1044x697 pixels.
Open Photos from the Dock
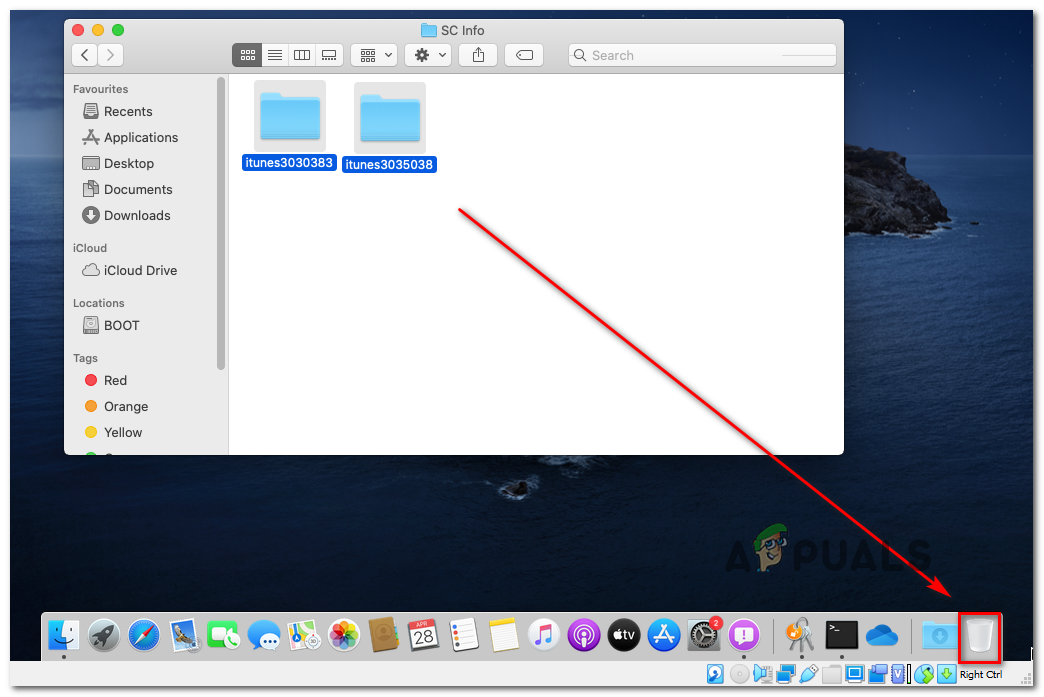pos(344,635)
